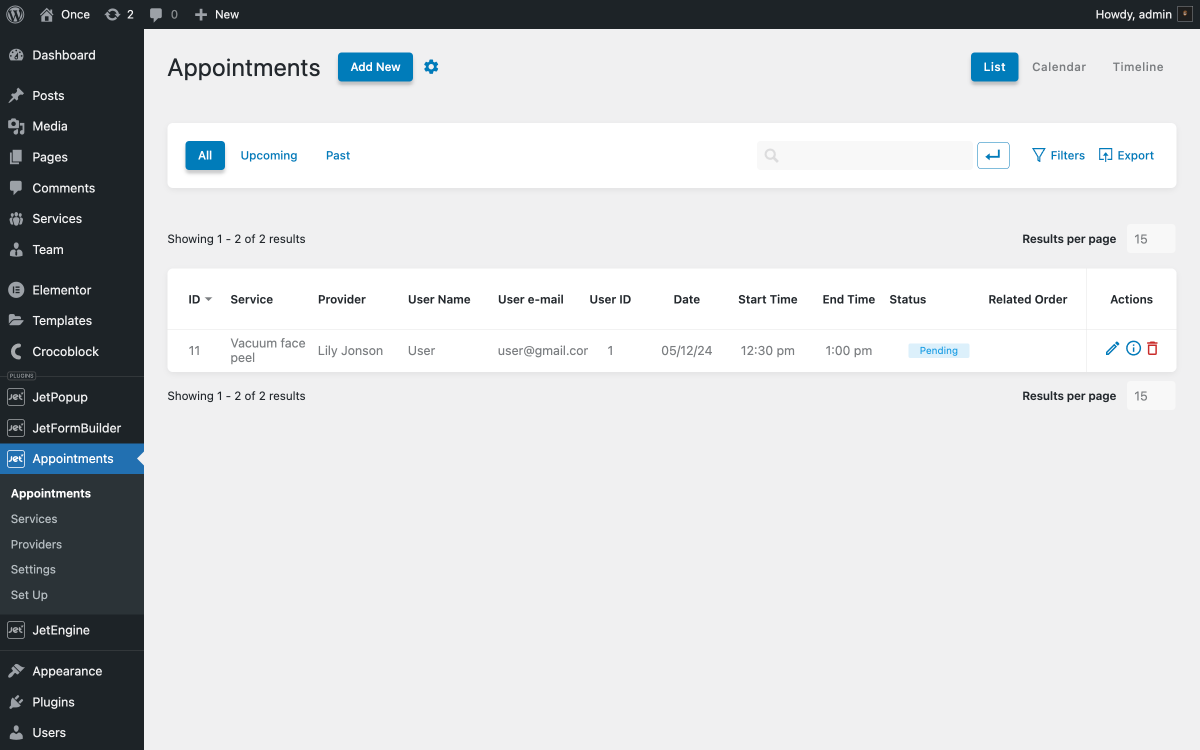Open settings with the gear icon beside Add New
Screen dimensions: 1200x750
(431, 66)
